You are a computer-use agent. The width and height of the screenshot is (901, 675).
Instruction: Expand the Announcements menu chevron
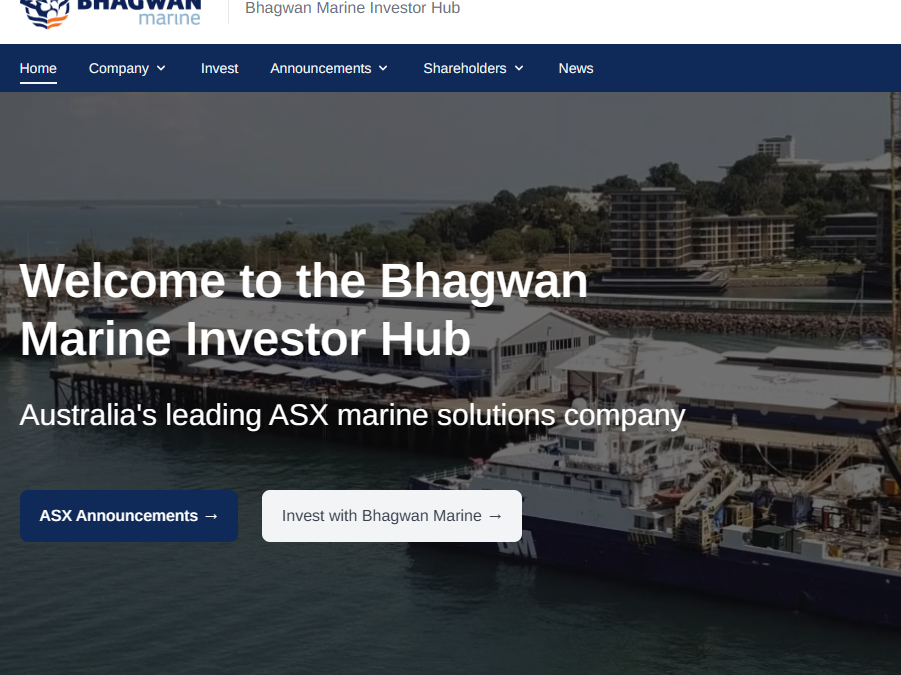383,68
